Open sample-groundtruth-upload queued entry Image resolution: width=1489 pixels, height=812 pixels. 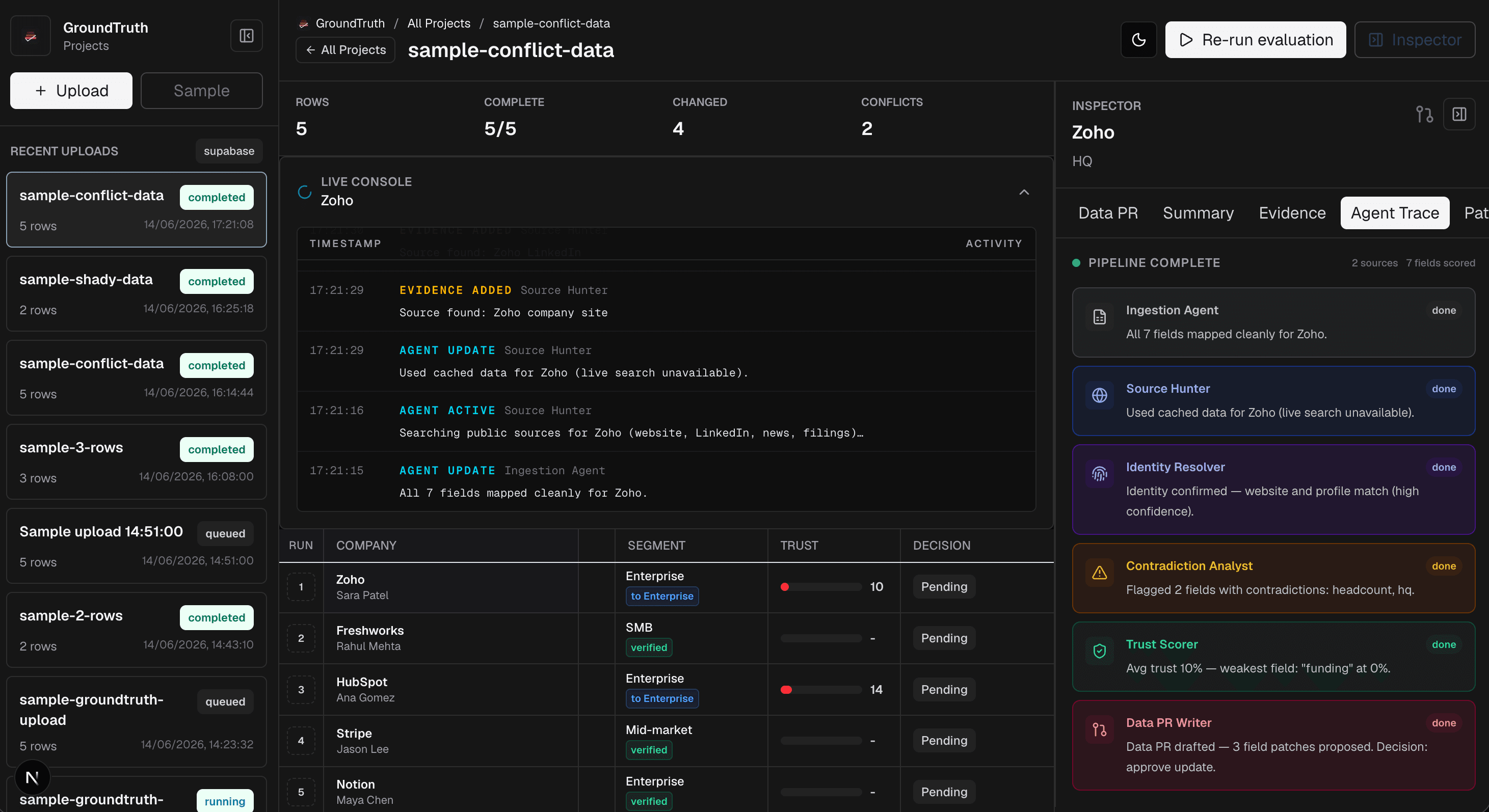pyautogui.click(x=137, y=722)
